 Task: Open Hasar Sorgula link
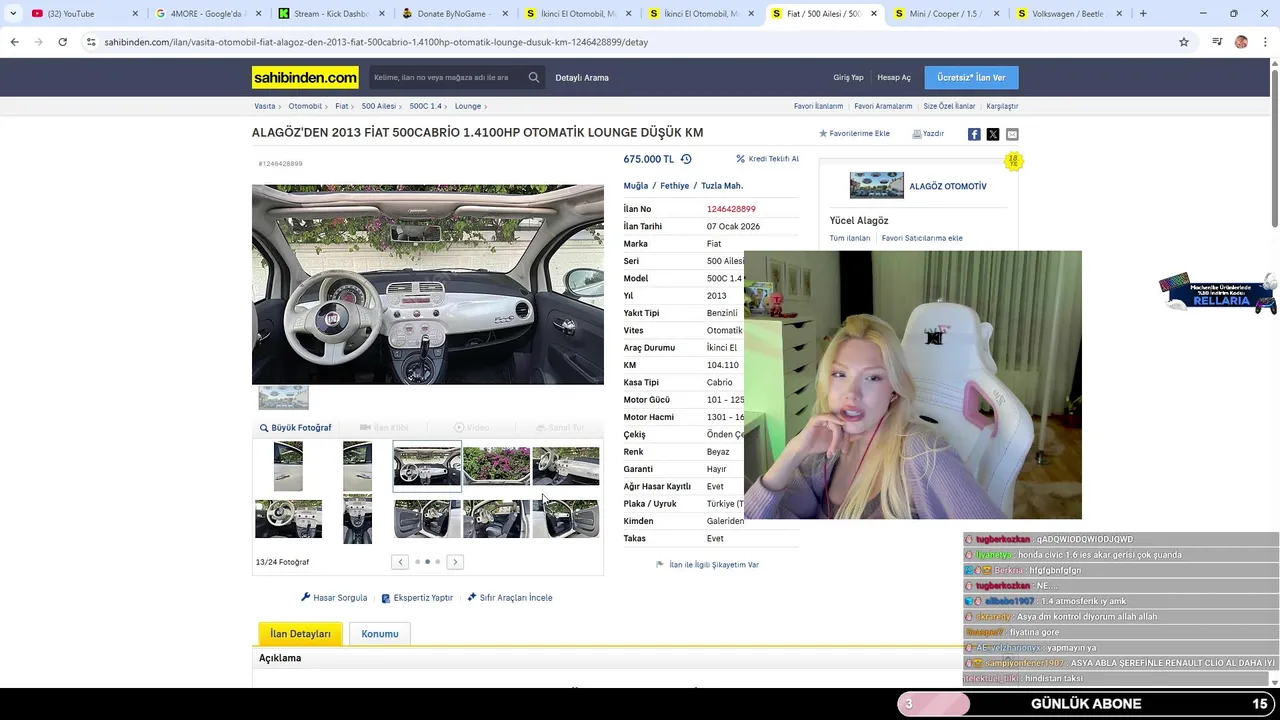334,598
